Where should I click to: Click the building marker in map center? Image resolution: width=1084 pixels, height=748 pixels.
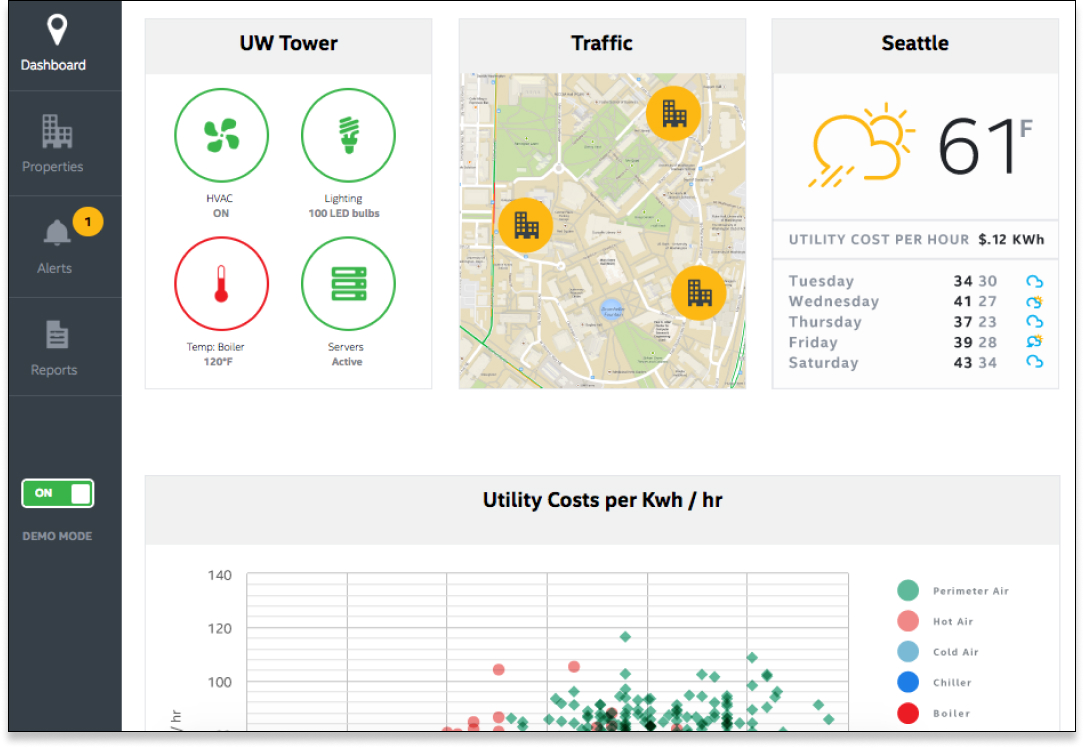pyautogui.click(x=527, y=226)
